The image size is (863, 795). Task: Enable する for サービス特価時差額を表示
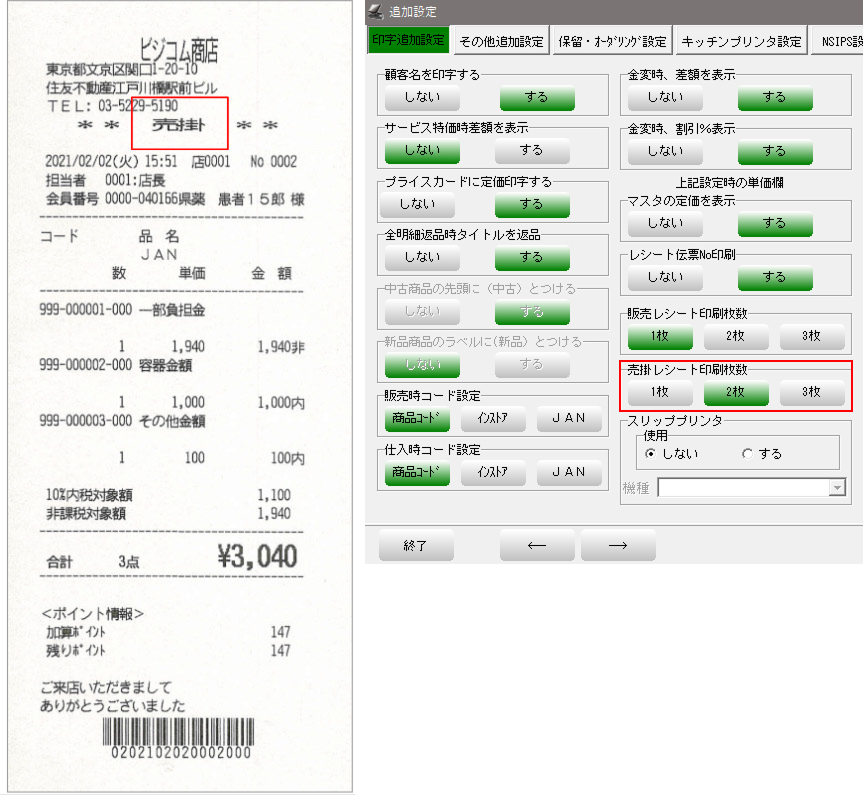(532, 150)
